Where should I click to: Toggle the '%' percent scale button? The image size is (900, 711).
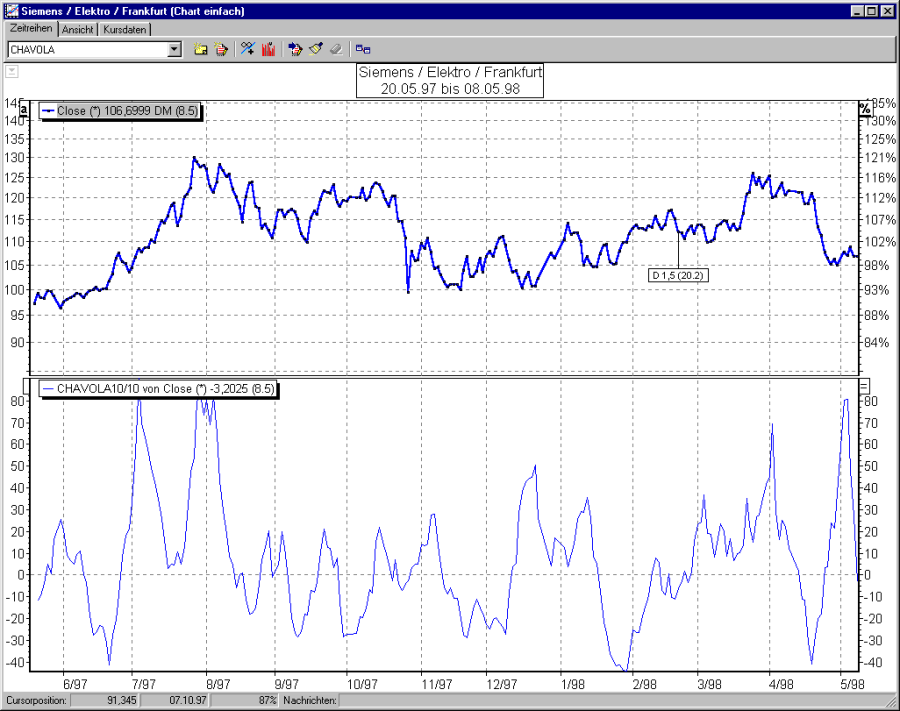pyautogui.click(x=865, y=109)
